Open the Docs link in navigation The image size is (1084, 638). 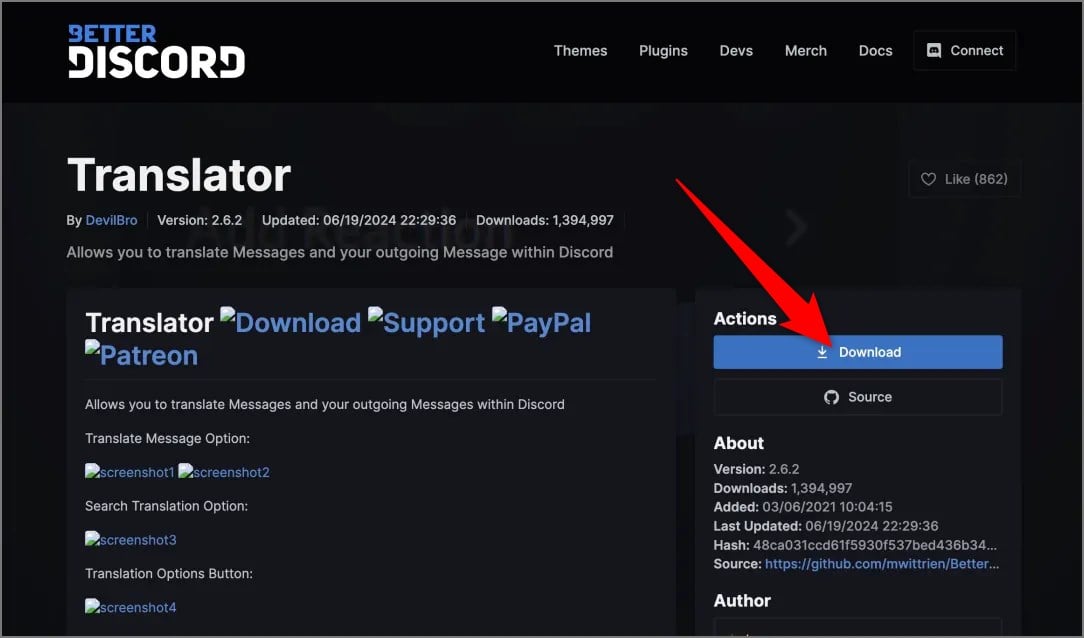click(x=875, y=50)
